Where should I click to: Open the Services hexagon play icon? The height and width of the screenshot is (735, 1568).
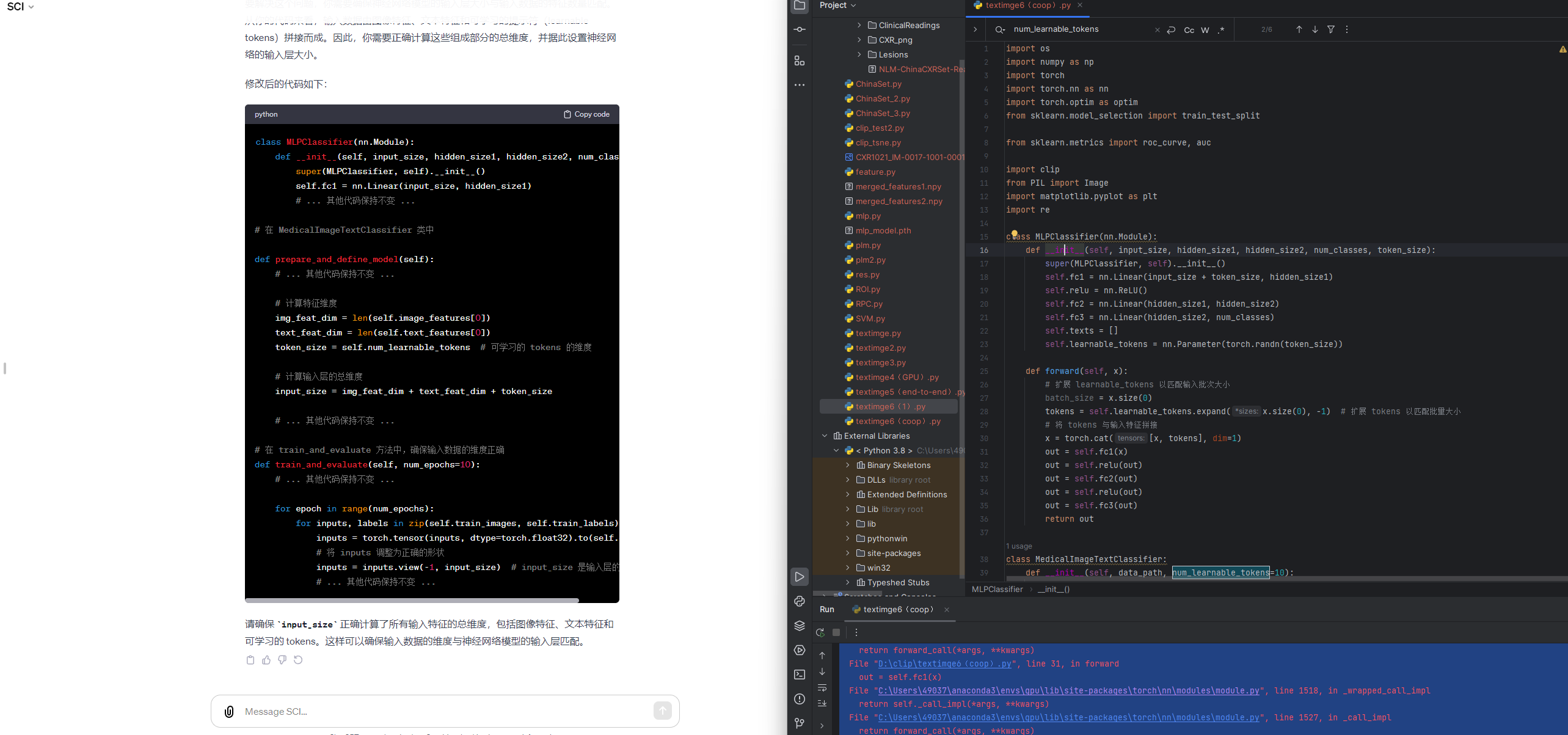(799, 650)
